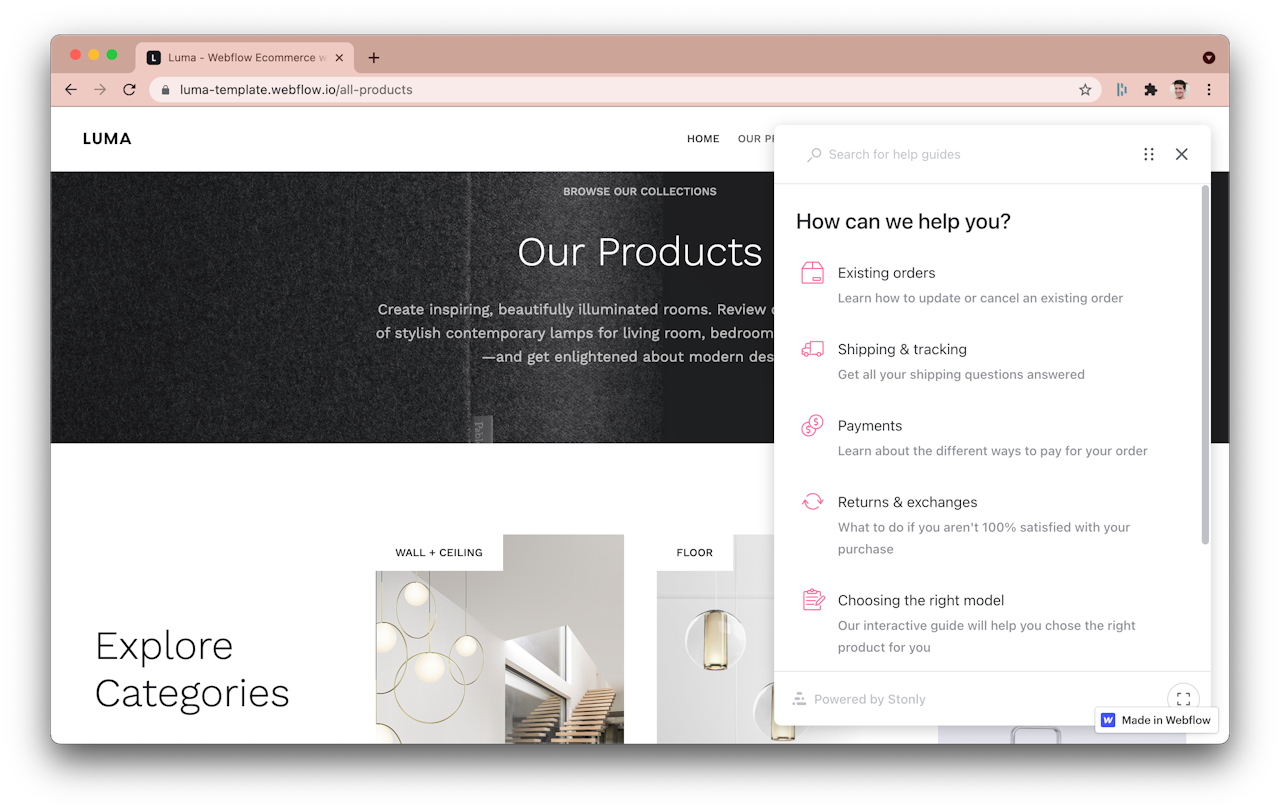Close the Stonly help widget
The height and width of the screenshot is (811, 1280).
coord(1182,154)
